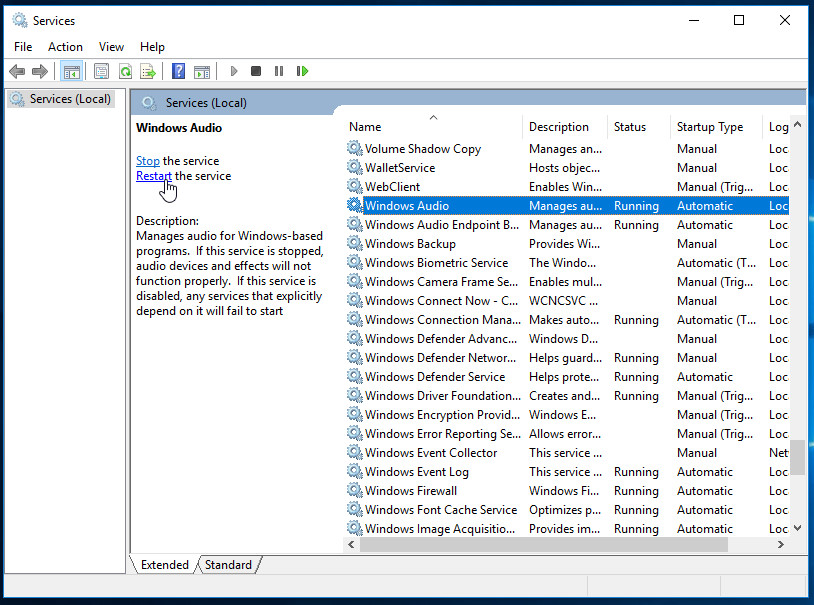Viewport: 814px width, 605px height.
Task: Click the Export List toolbar icon
Action: point(148,71)
